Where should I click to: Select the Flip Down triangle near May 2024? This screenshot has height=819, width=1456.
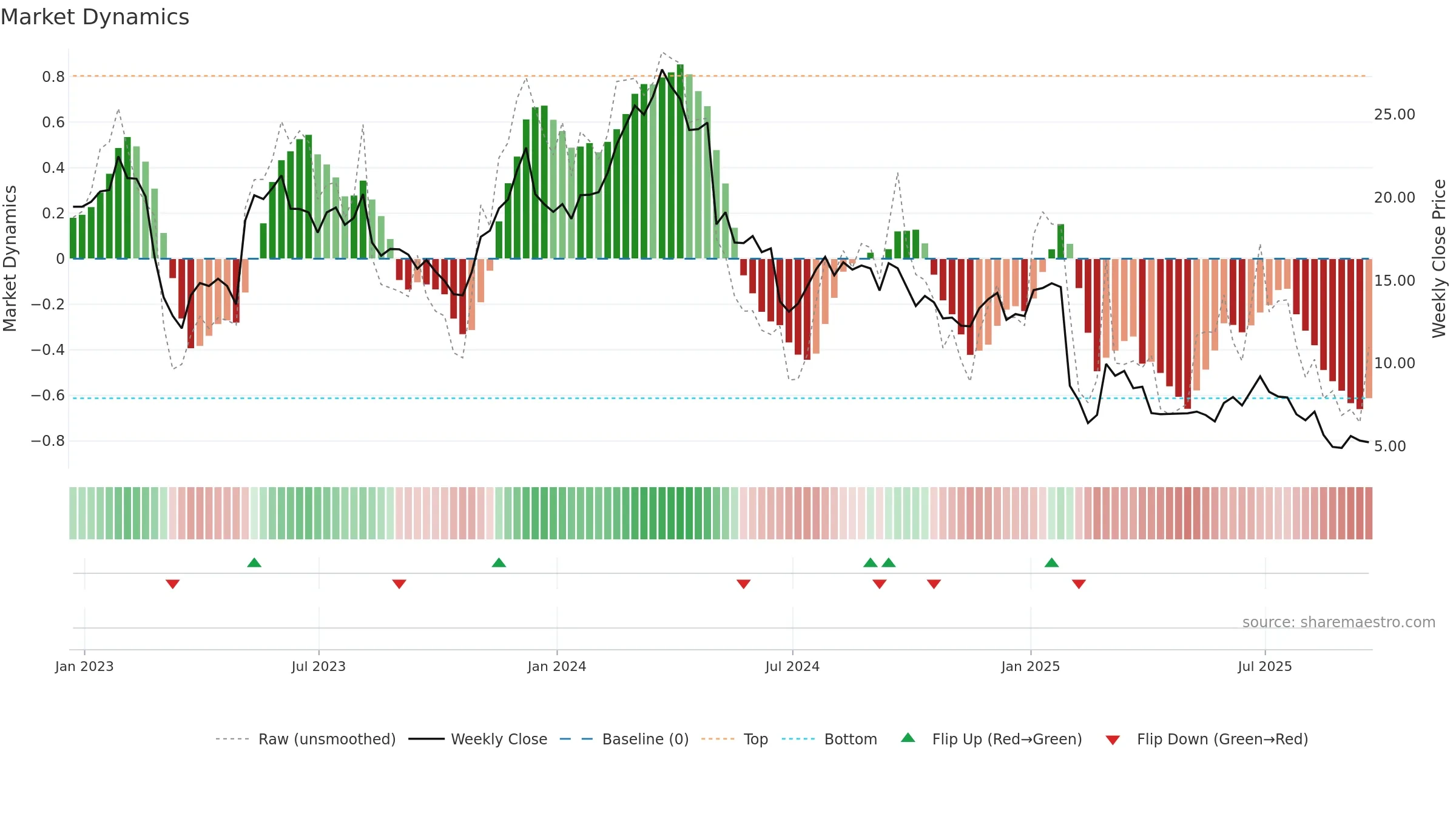[743, 584]
